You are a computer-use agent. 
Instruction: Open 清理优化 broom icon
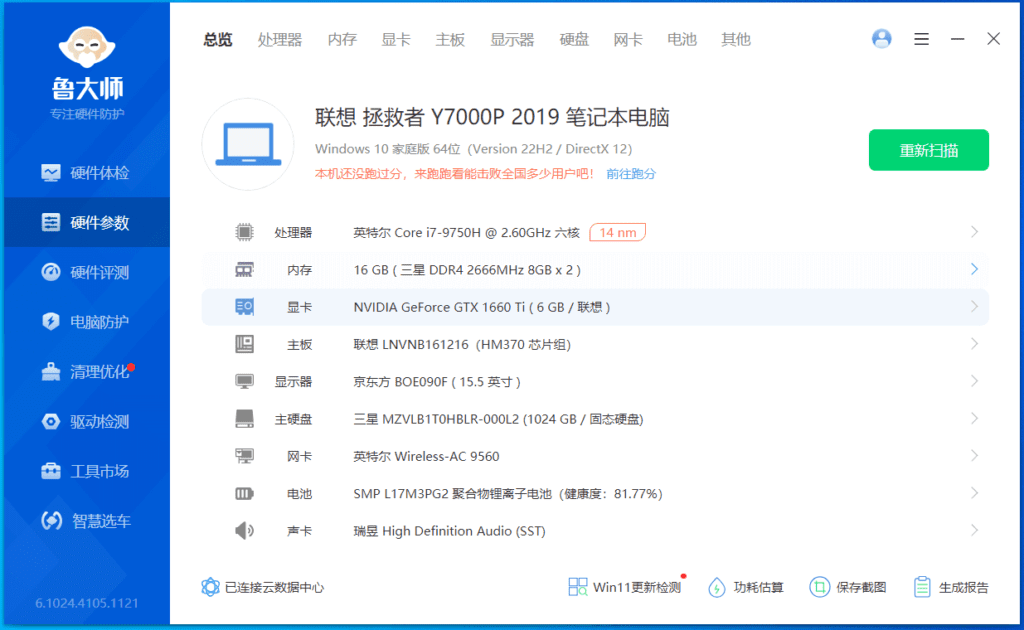(x=50, y=371)
